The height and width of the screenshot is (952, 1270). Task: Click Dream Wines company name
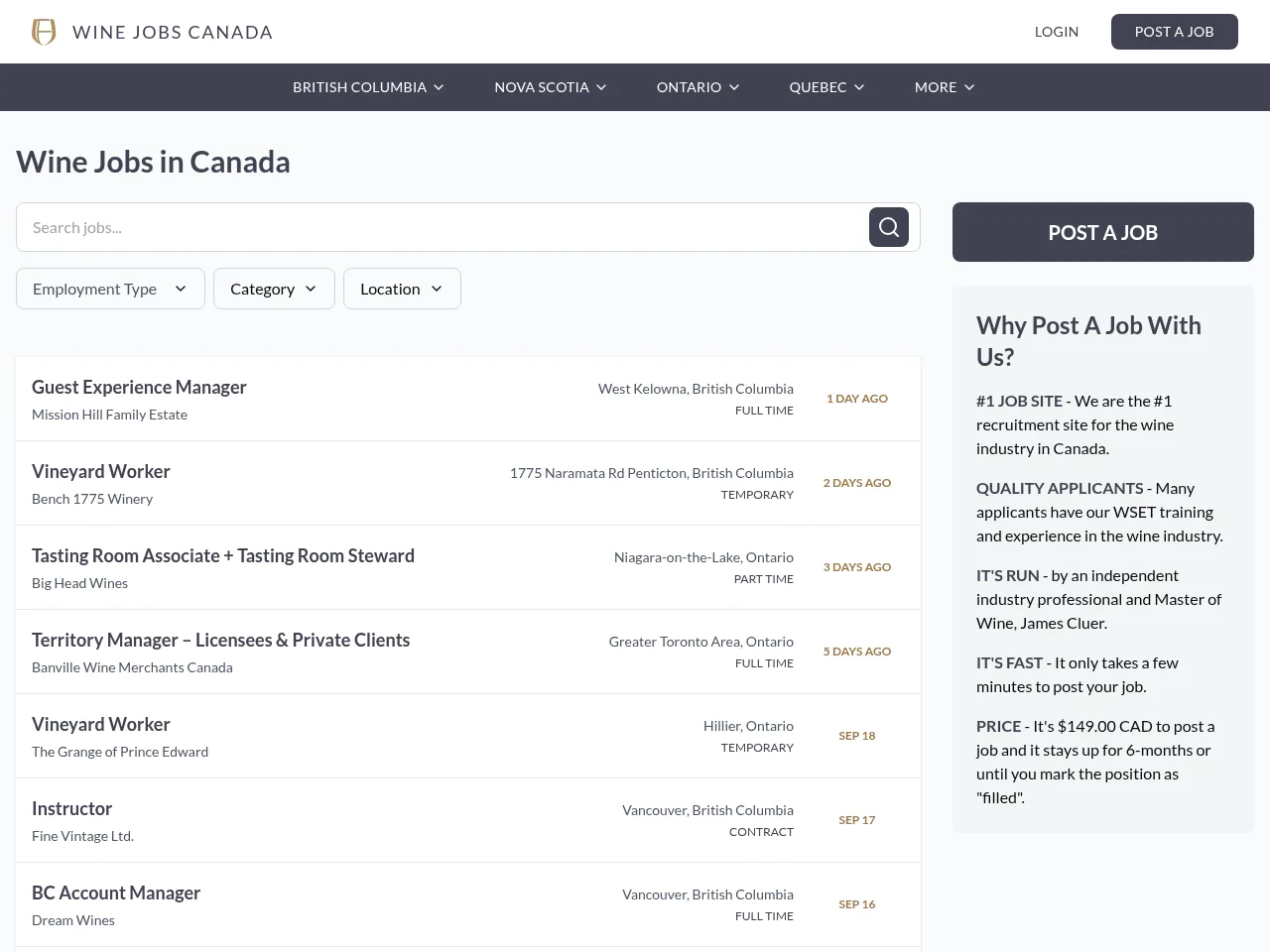[x=73, y=920]
